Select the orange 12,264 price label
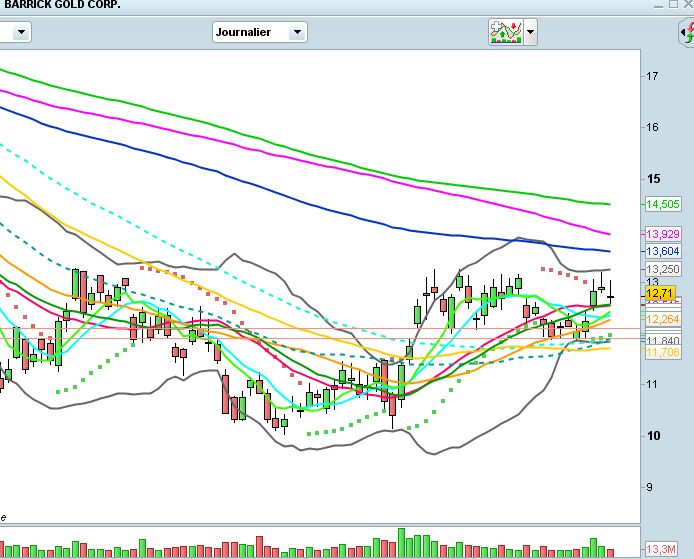Viewport: 694px width, 559px height. [x=662, y=320]
